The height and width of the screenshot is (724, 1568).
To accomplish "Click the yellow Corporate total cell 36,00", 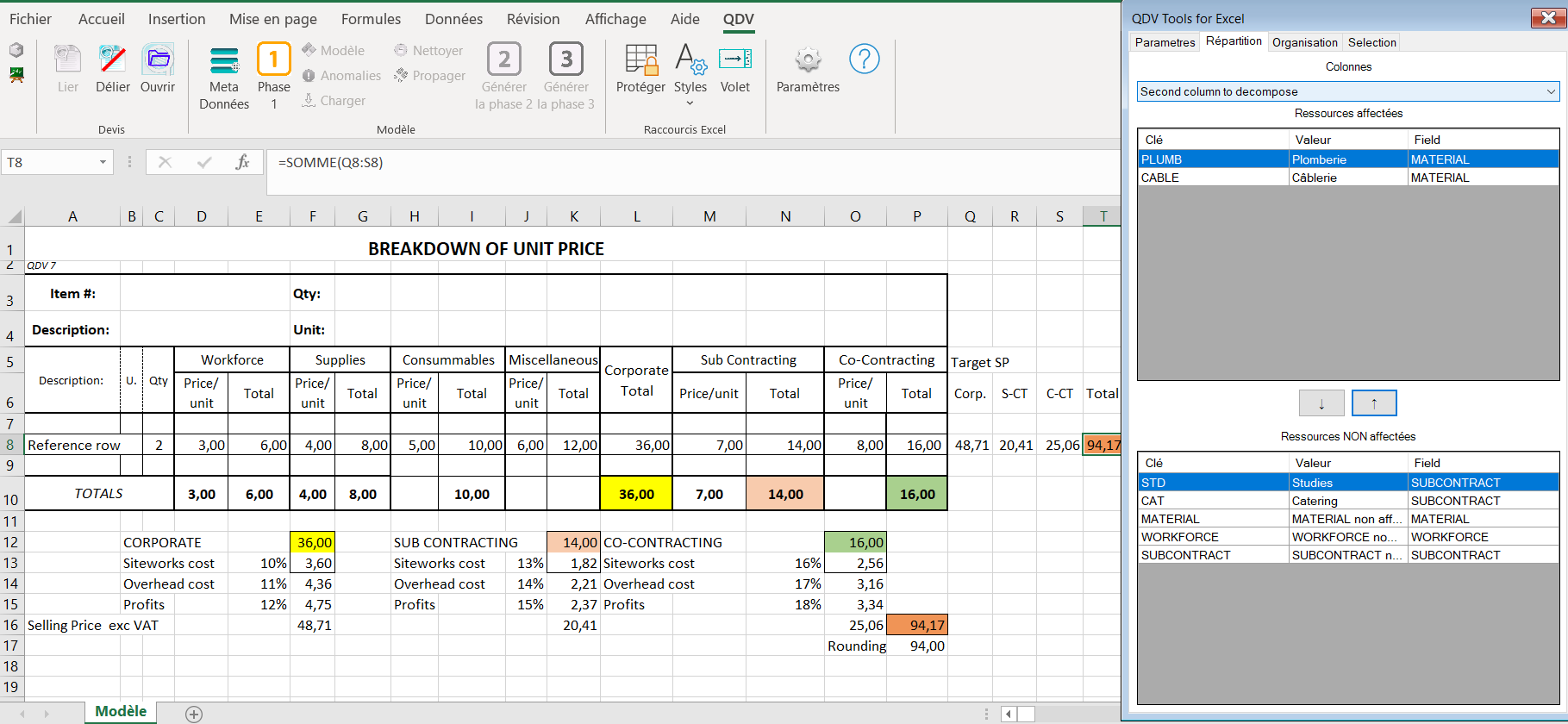I will (636, 494).
